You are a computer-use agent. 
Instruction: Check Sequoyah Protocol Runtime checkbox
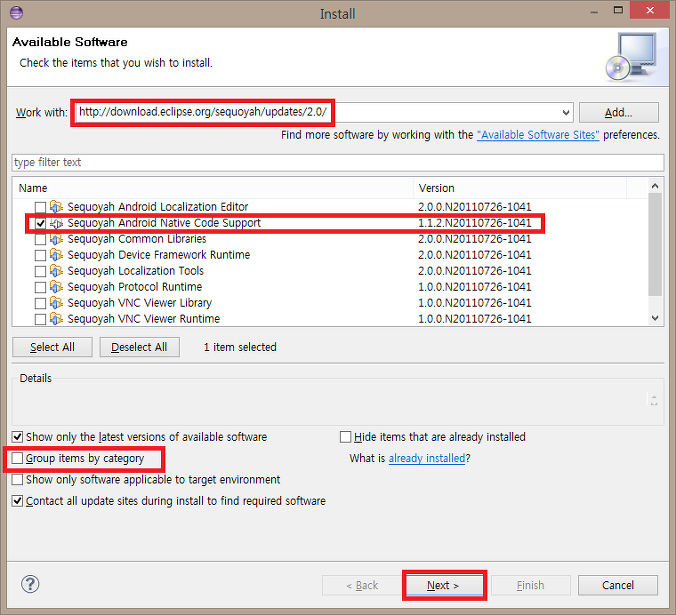click(40, 287)
